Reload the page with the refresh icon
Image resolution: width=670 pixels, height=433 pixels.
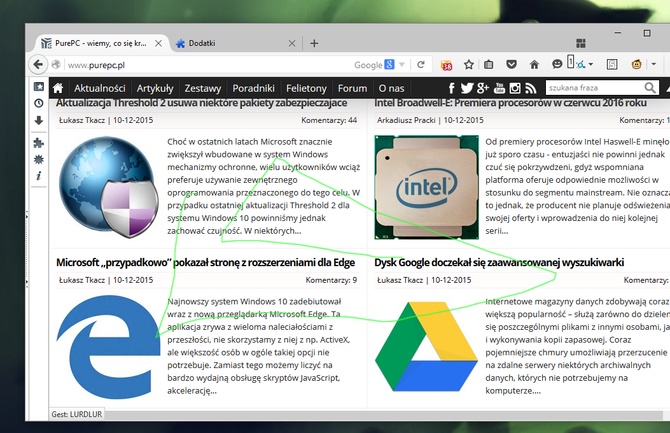tap(421, 65)
